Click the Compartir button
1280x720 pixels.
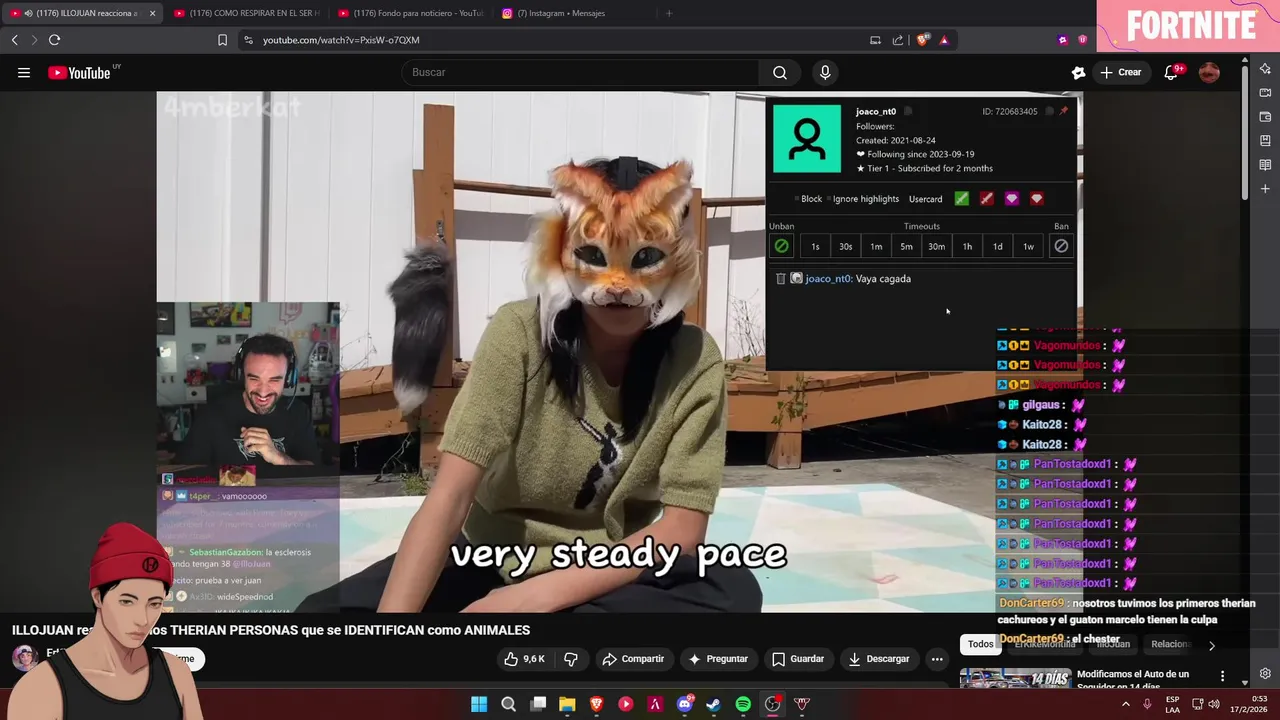(633, 659)
